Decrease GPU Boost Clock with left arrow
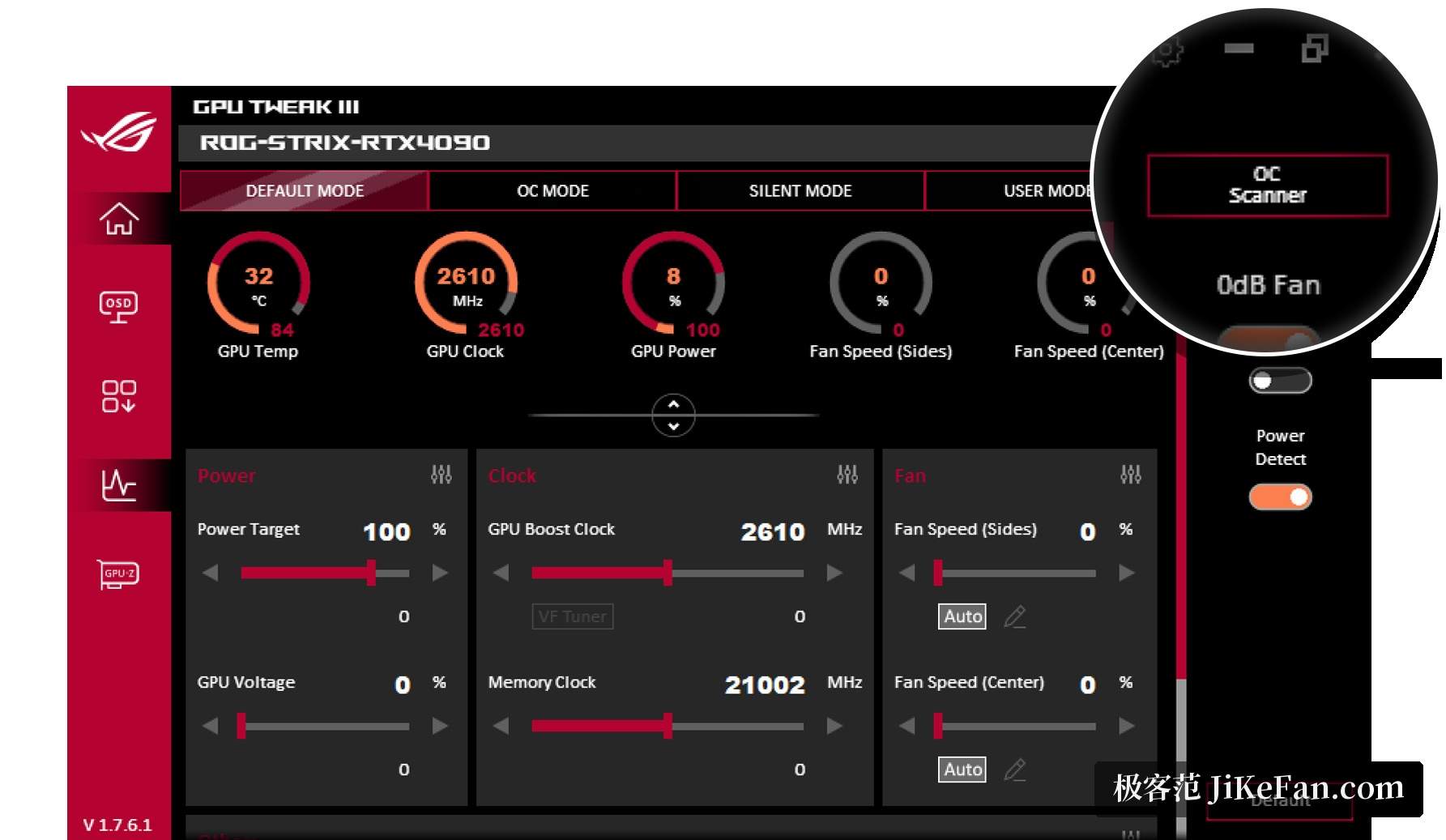 click(x=501, y=573)
